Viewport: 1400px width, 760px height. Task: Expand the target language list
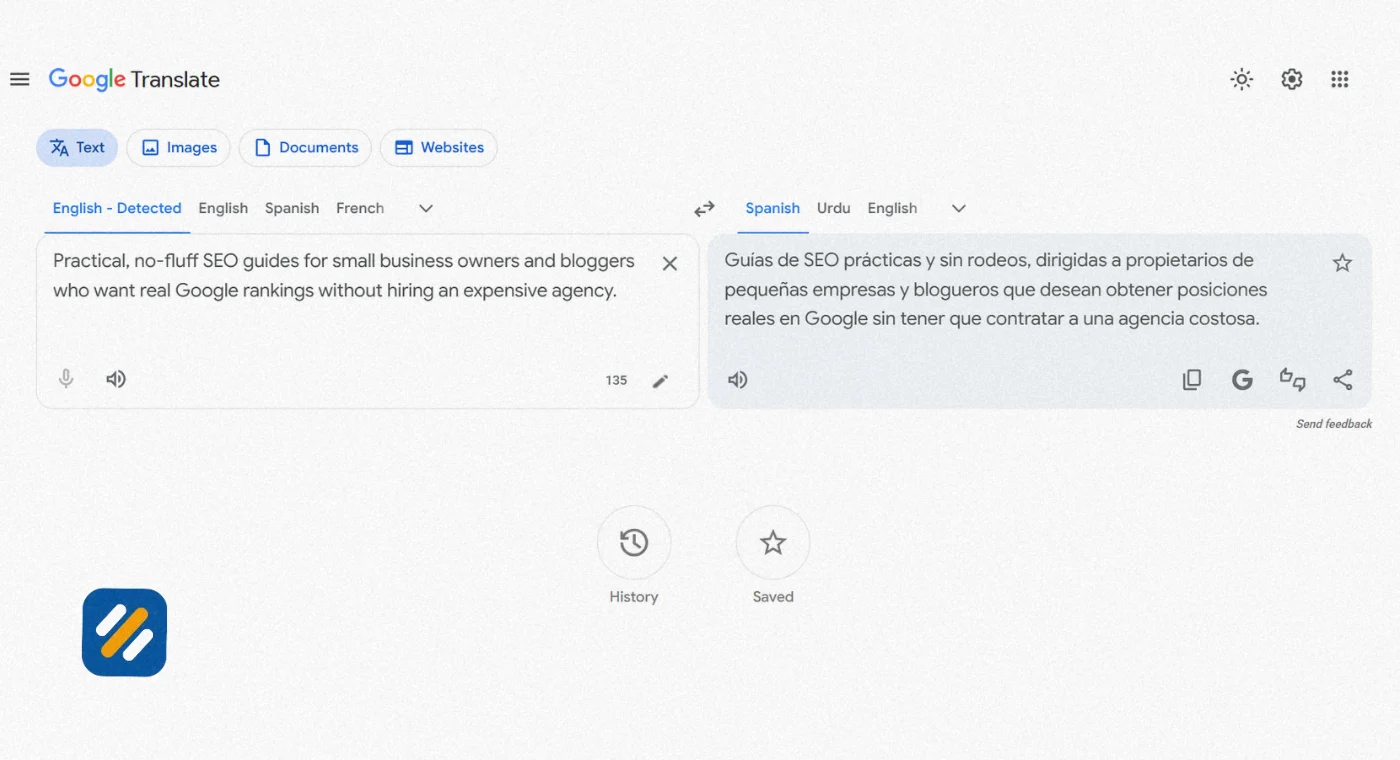pyautogui.click(x=959, y=208)
